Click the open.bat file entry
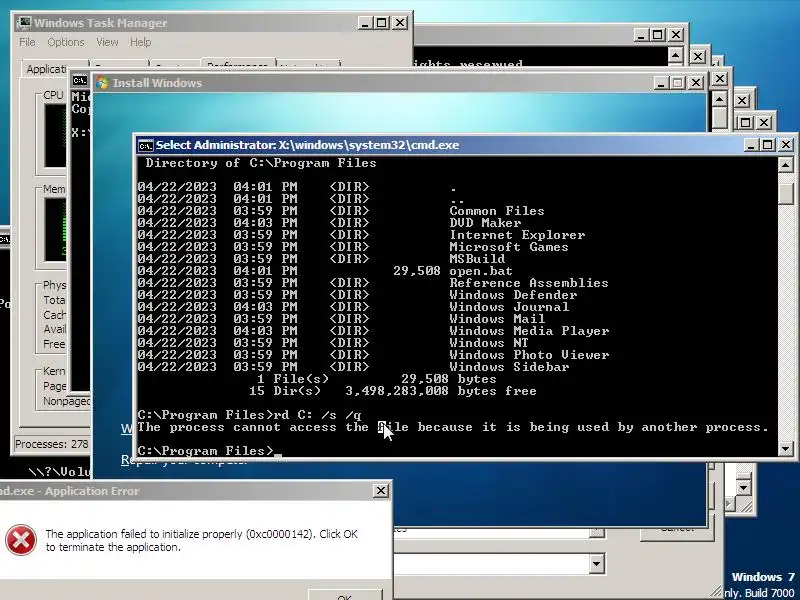The height and width of the screenshot is (600, 800). point(481,271)
